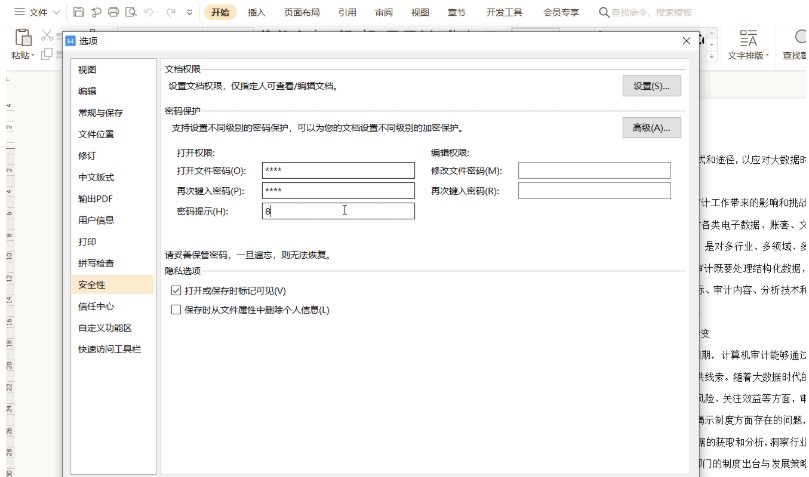
Task: Expand the 文件 menu dropdown arrow
Action: point(54,12)
